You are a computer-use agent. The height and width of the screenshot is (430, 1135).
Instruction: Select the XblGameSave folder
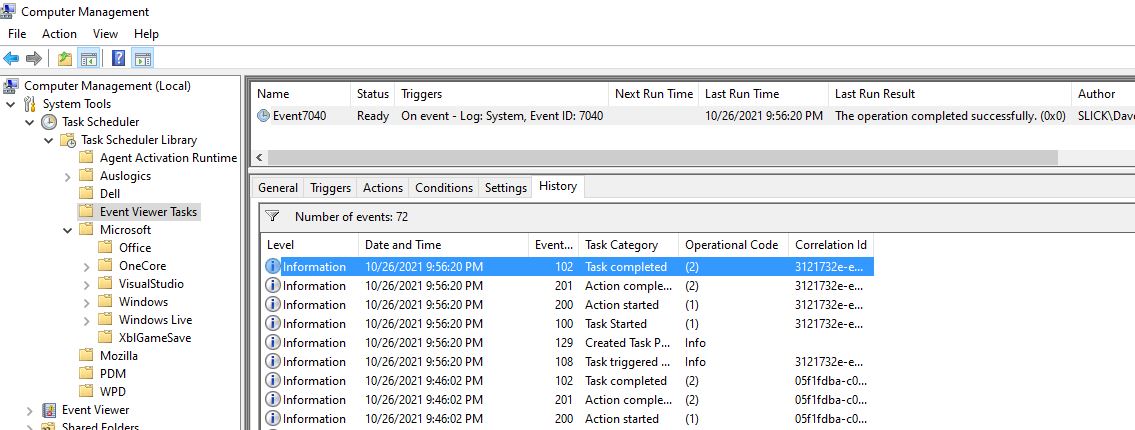click(155, 337)
